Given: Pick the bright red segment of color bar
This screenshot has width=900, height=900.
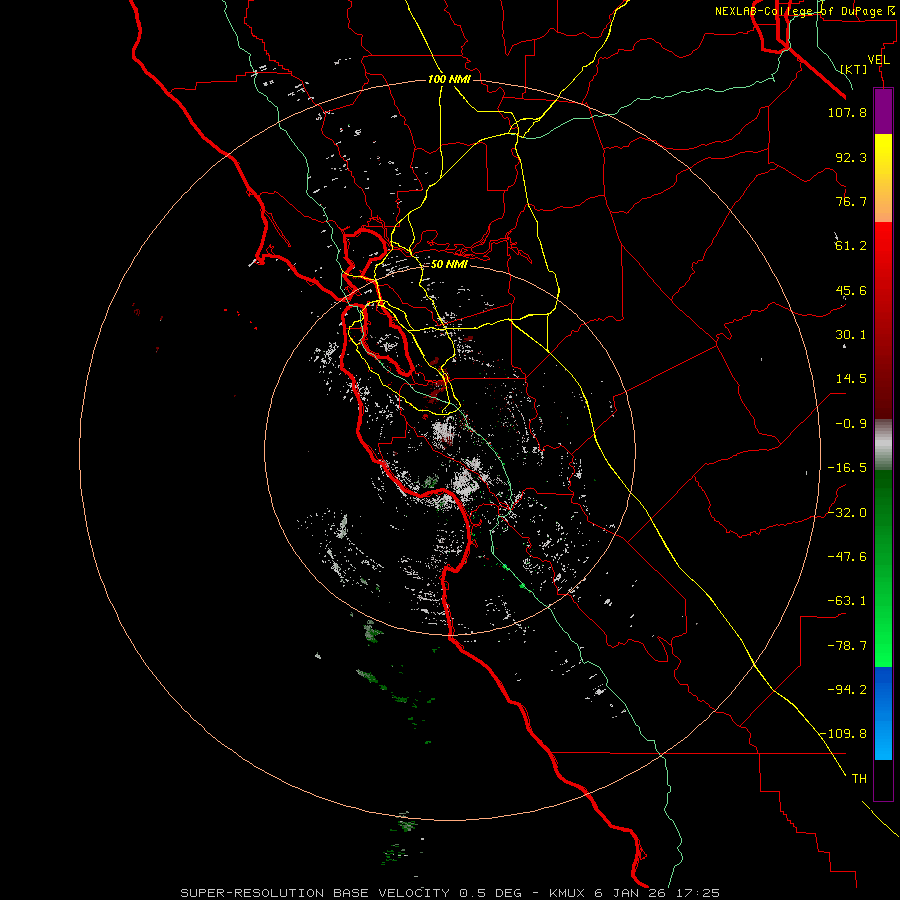Looking at the screenshot, I should (883, 266).
